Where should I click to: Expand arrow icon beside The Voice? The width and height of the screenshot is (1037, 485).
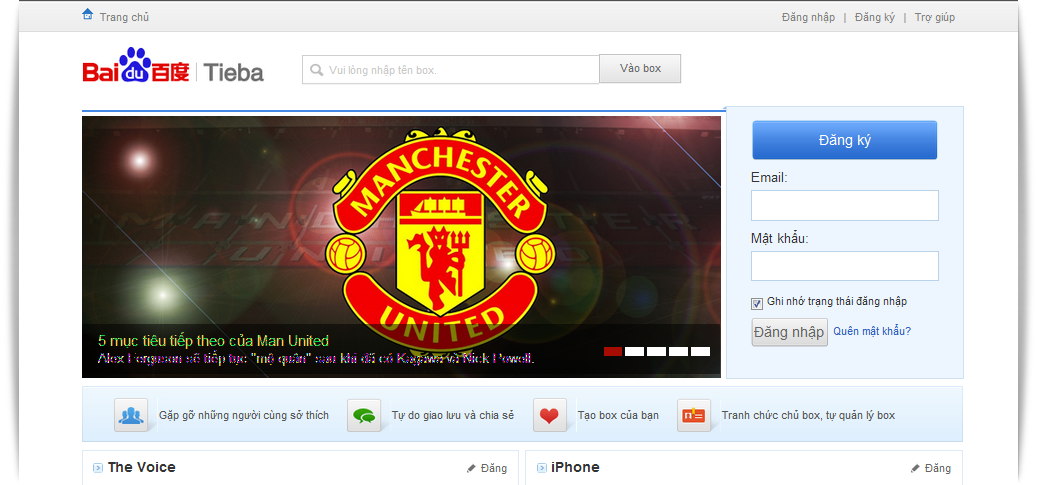(97, 468)
